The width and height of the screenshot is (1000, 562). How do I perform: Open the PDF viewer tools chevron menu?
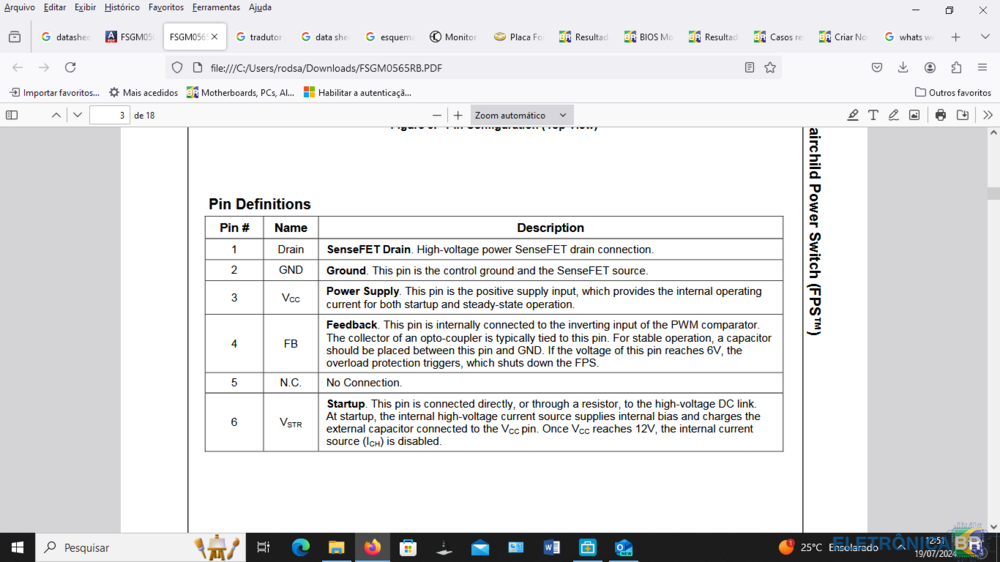[987, 115]
